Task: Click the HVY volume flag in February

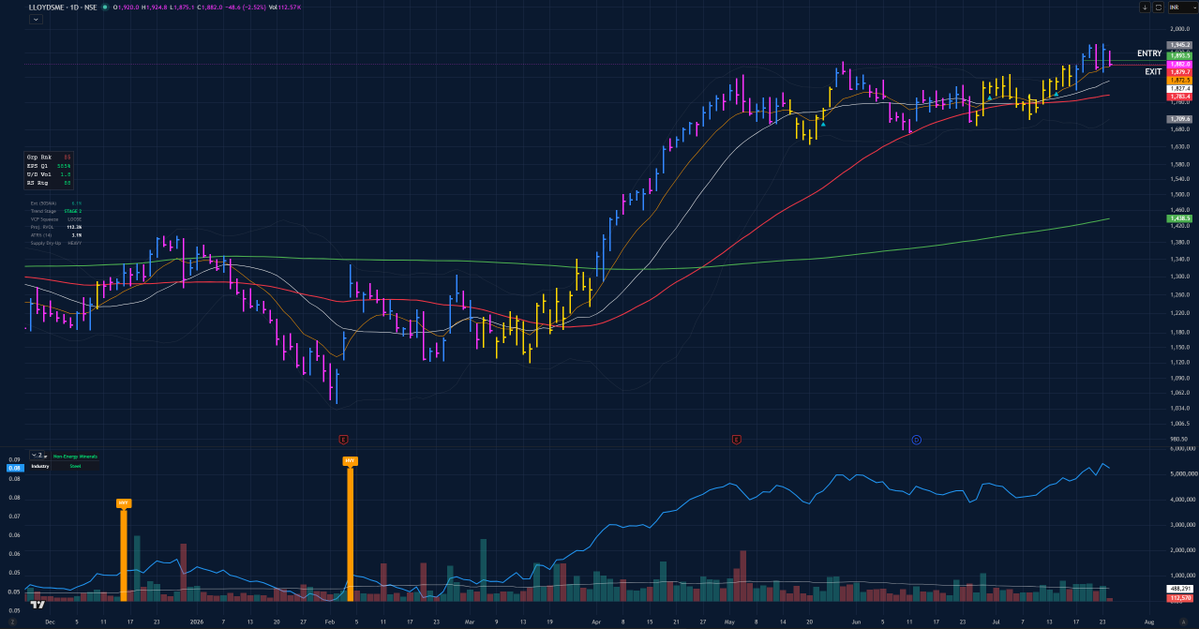Action: click(350, 461)
